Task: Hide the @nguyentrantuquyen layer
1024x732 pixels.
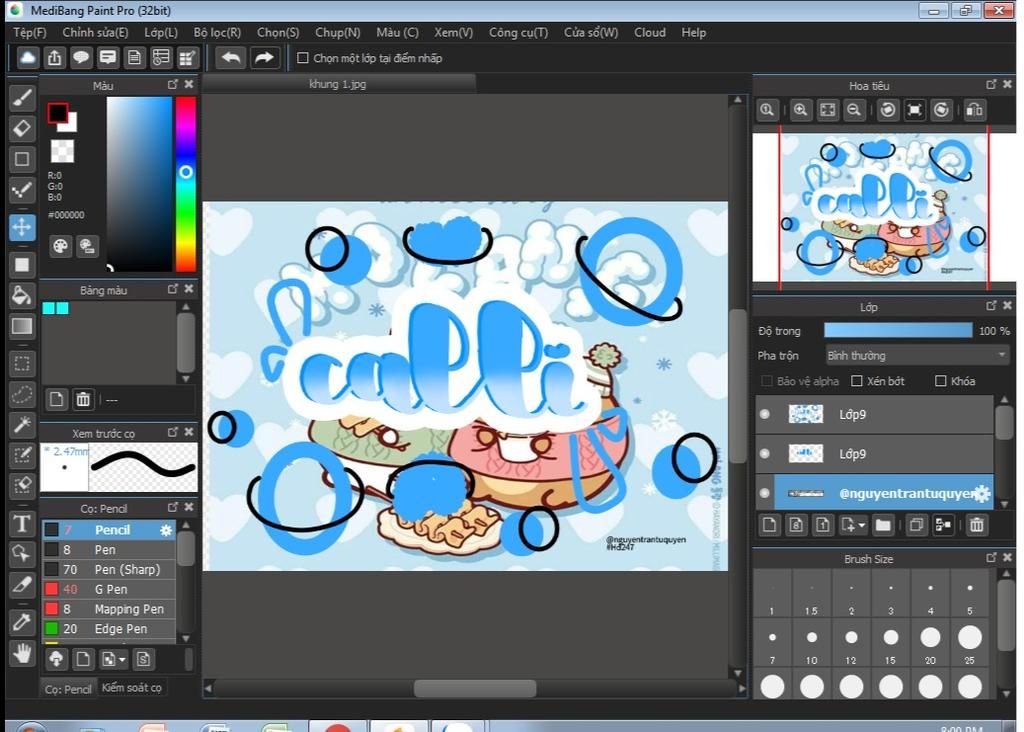Action: click(765, 493)
